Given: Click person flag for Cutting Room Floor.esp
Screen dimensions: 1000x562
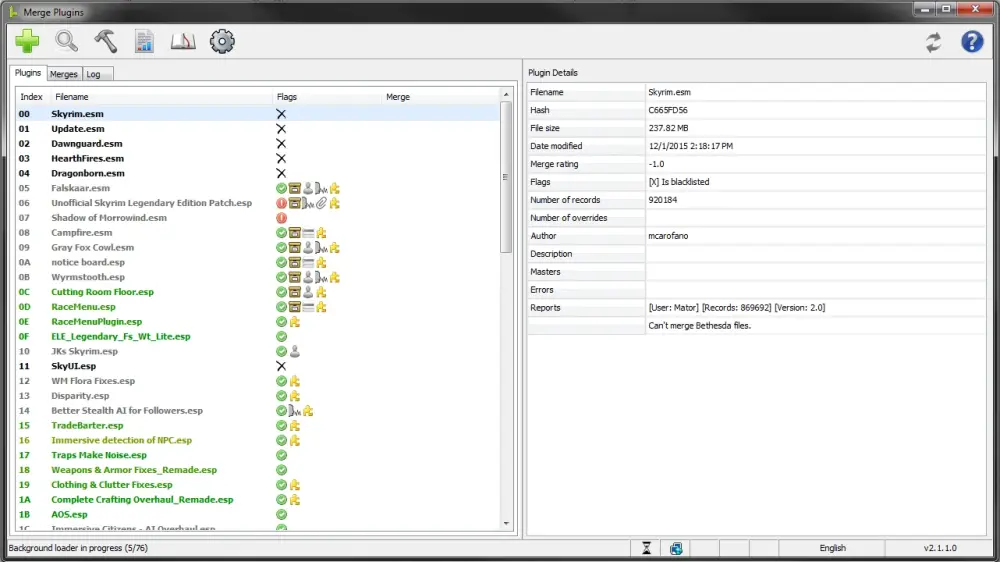Looking at the screenshot, I should tap(308, 292).
